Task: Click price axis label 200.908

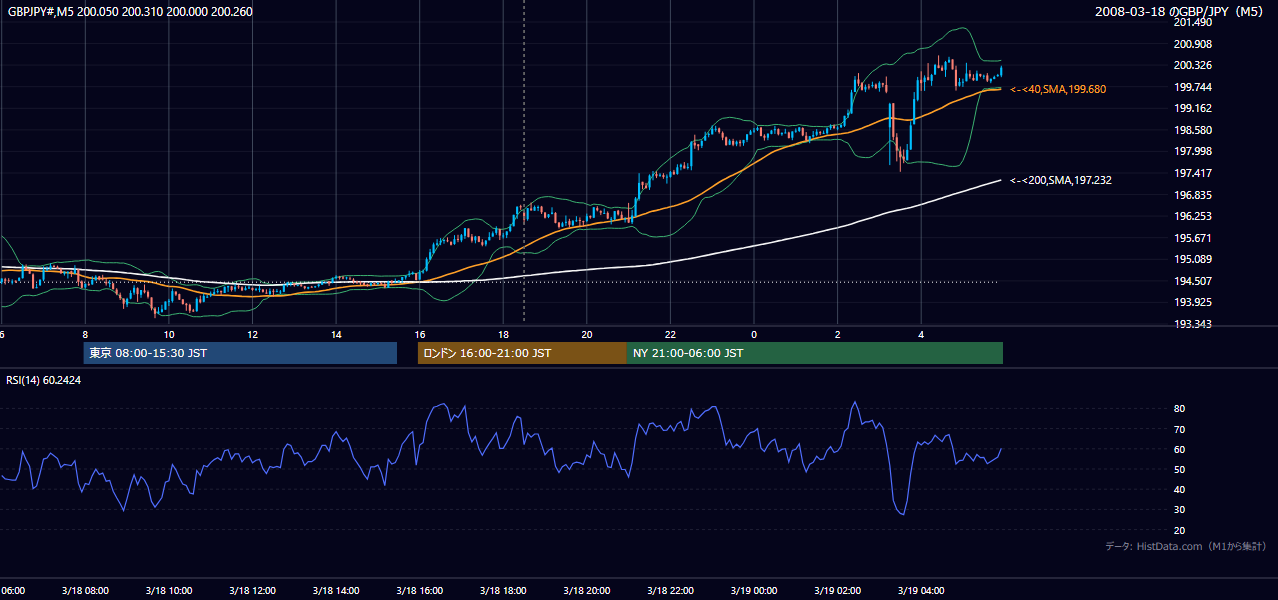Action: [x=1194, y=44]
